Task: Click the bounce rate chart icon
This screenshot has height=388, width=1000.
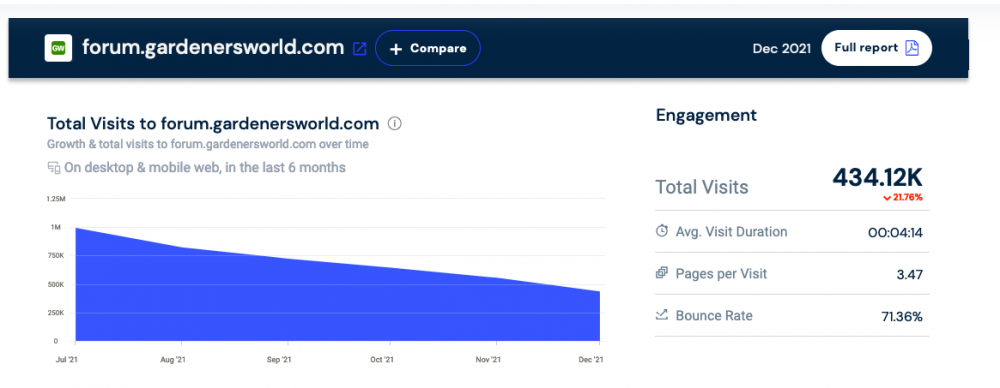Action: (x=662, y=315)
